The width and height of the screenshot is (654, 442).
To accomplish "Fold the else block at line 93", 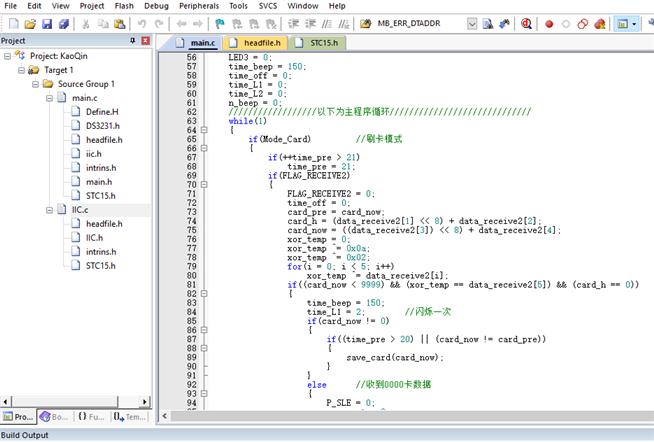I will coord(204,394).
